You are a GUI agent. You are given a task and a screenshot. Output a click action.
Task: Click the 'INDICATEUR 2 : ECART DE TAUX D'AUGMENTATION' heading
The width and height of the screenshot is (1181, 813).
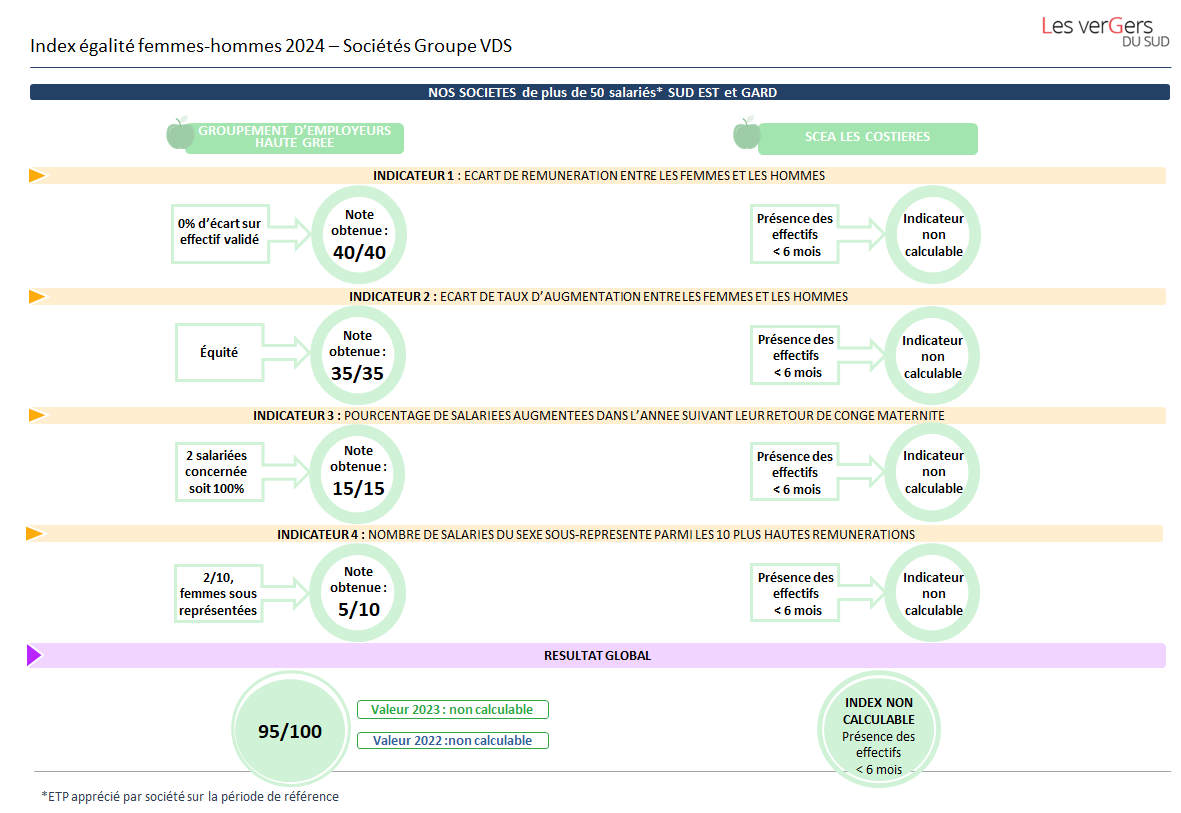pos(599,297)
